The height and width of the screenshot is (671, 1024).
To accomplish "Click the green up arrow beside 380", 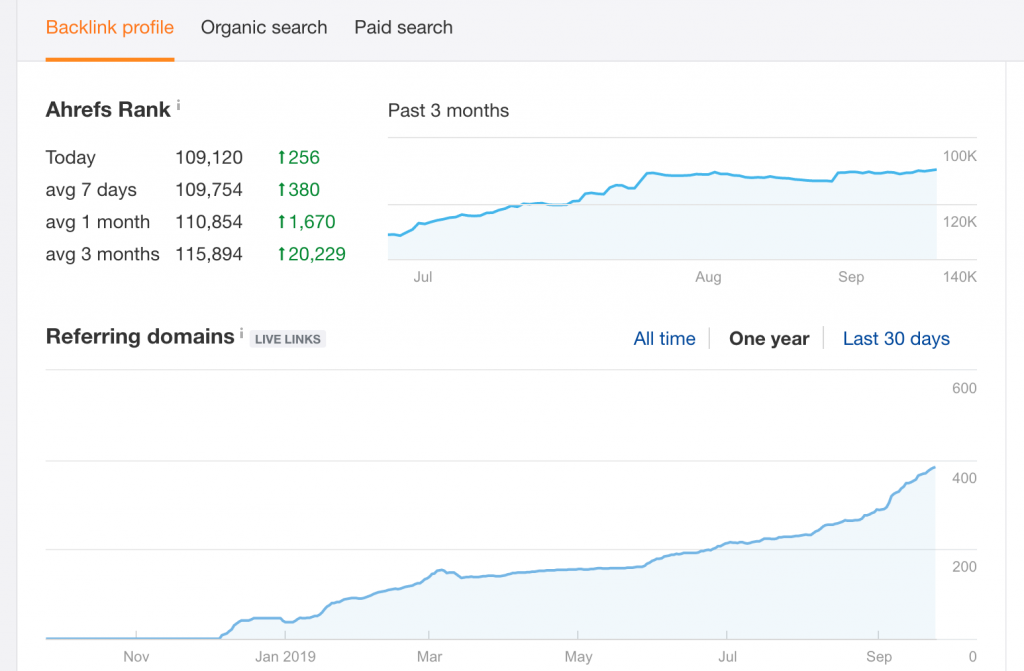I will (282, 190).
